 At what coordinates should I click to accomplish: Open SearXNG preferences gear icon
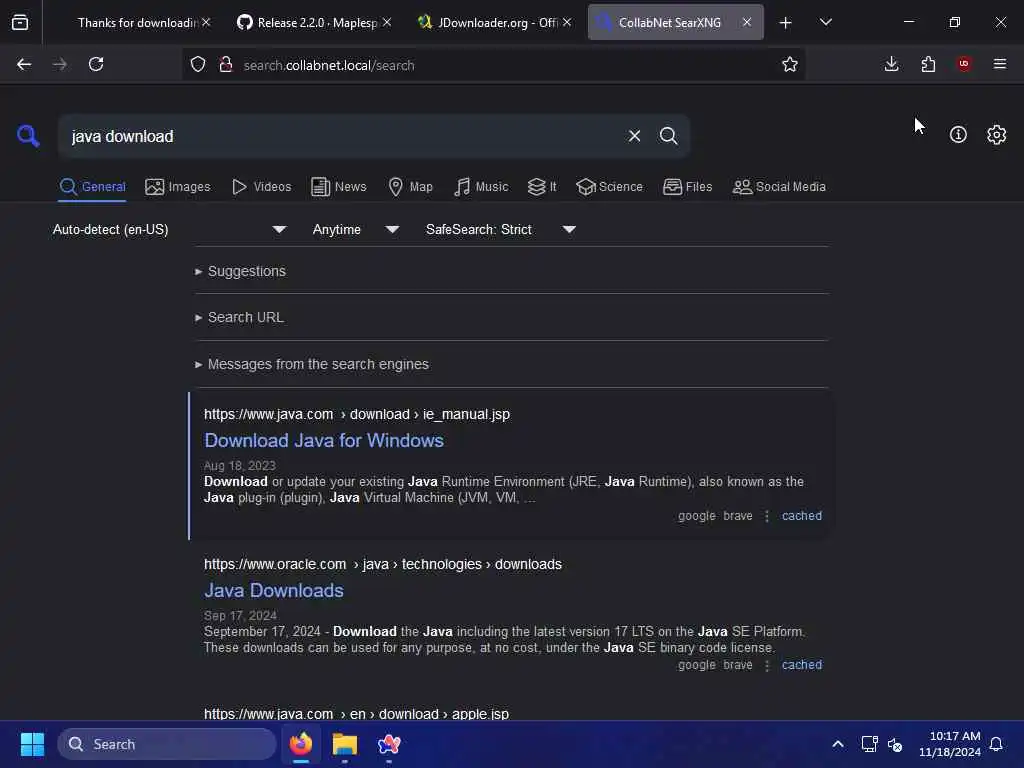997,135
